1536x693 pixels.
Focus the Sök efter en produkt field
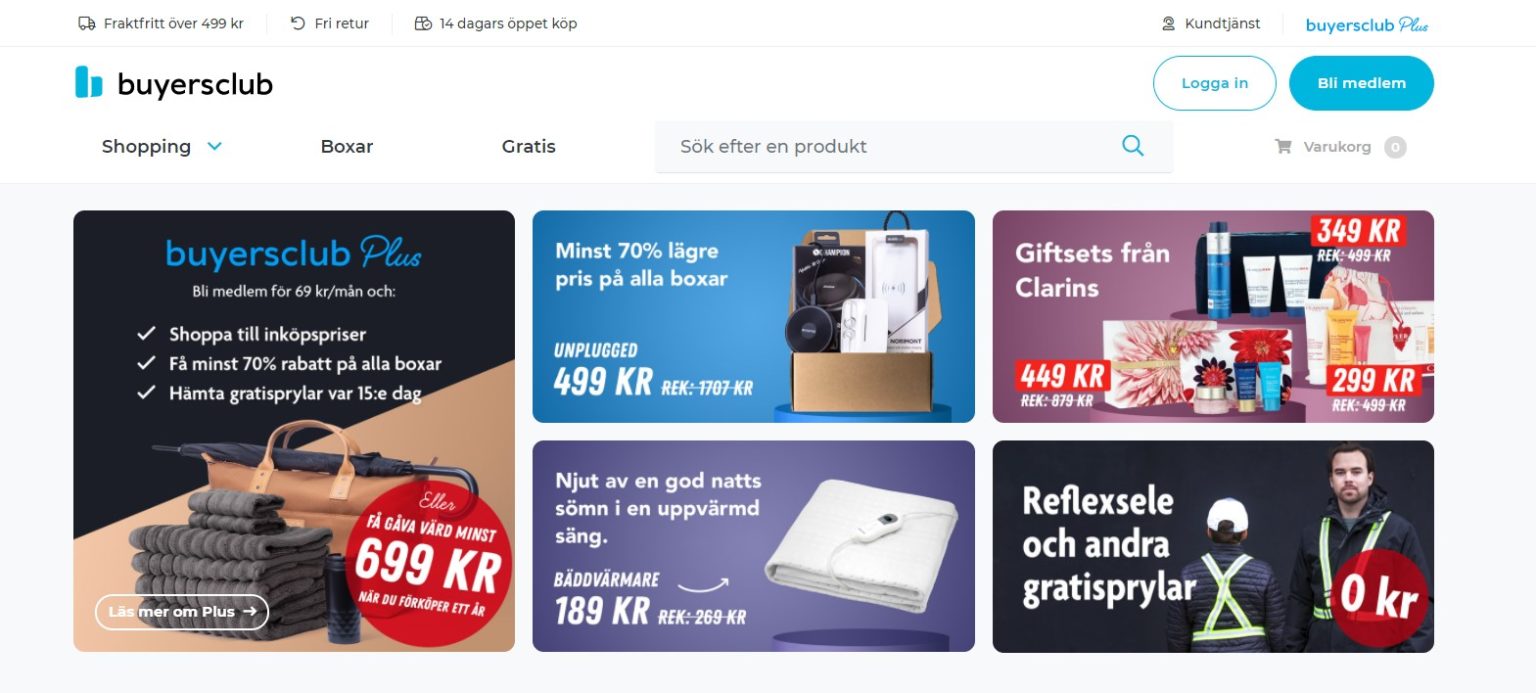click(x=914, y=146)
